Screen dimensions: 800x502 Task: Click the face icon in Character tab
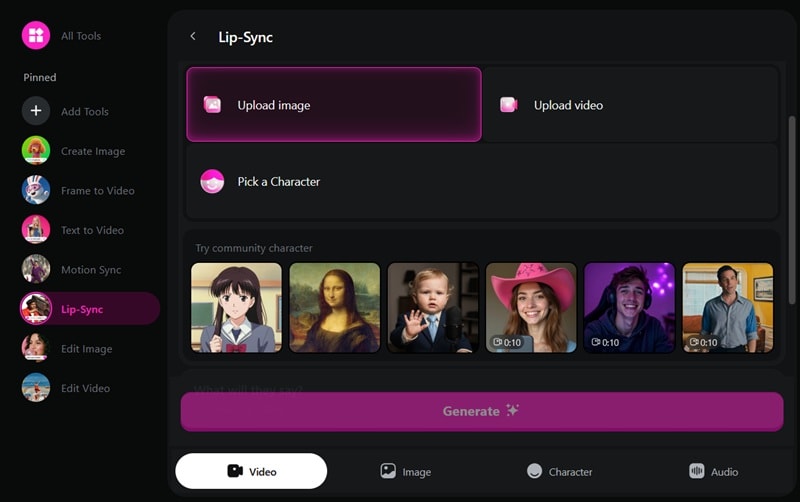tap(534, 471)
